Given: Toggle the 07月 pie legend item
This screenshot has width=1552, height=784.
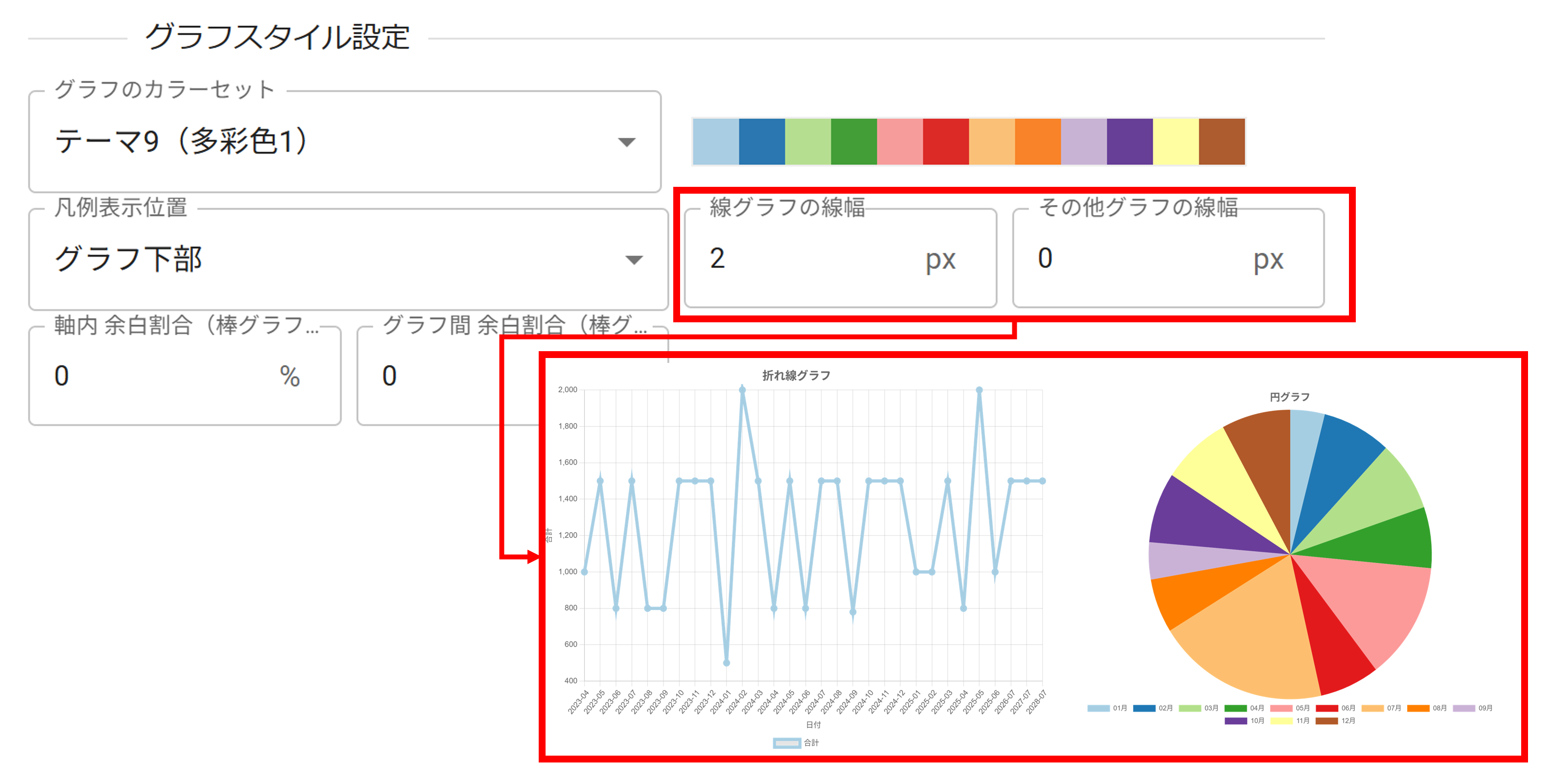Looking at the screenshot, I should pyautogui.click(x=1382, y=708).
